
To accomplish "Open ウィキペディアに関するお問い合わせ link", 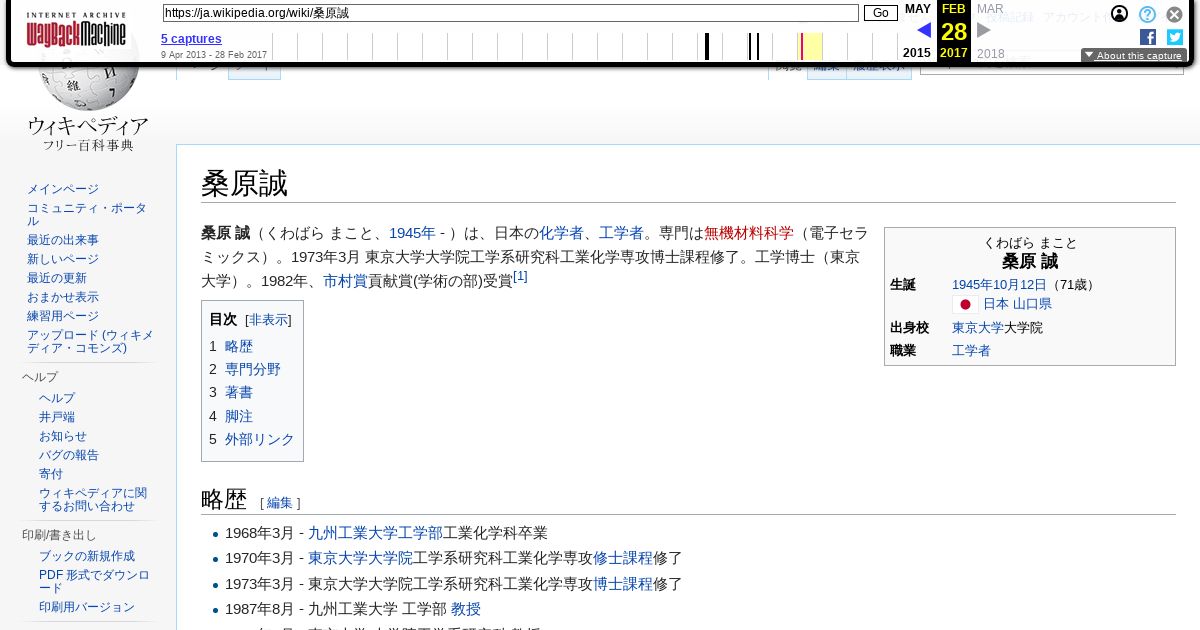I will pyautogui.click(x=93, y=500).
